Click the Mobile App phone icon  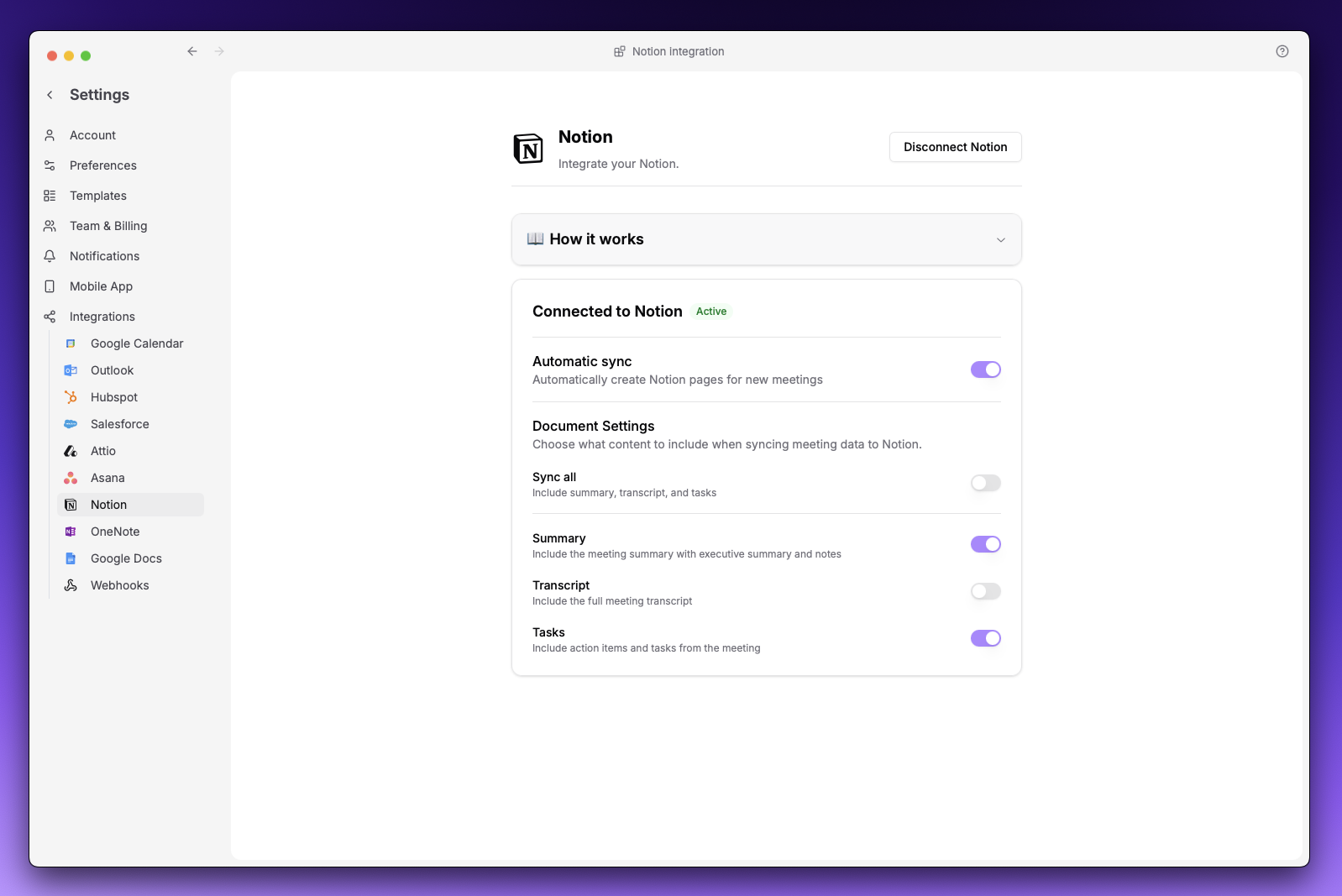(50, 286)
